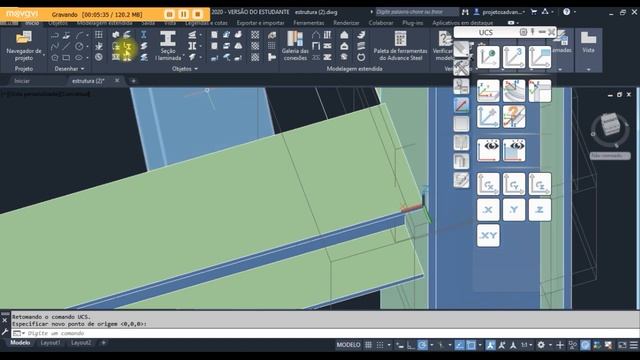Open the Galeria das conexões
The image size is (640, 360).
(295, 46)
